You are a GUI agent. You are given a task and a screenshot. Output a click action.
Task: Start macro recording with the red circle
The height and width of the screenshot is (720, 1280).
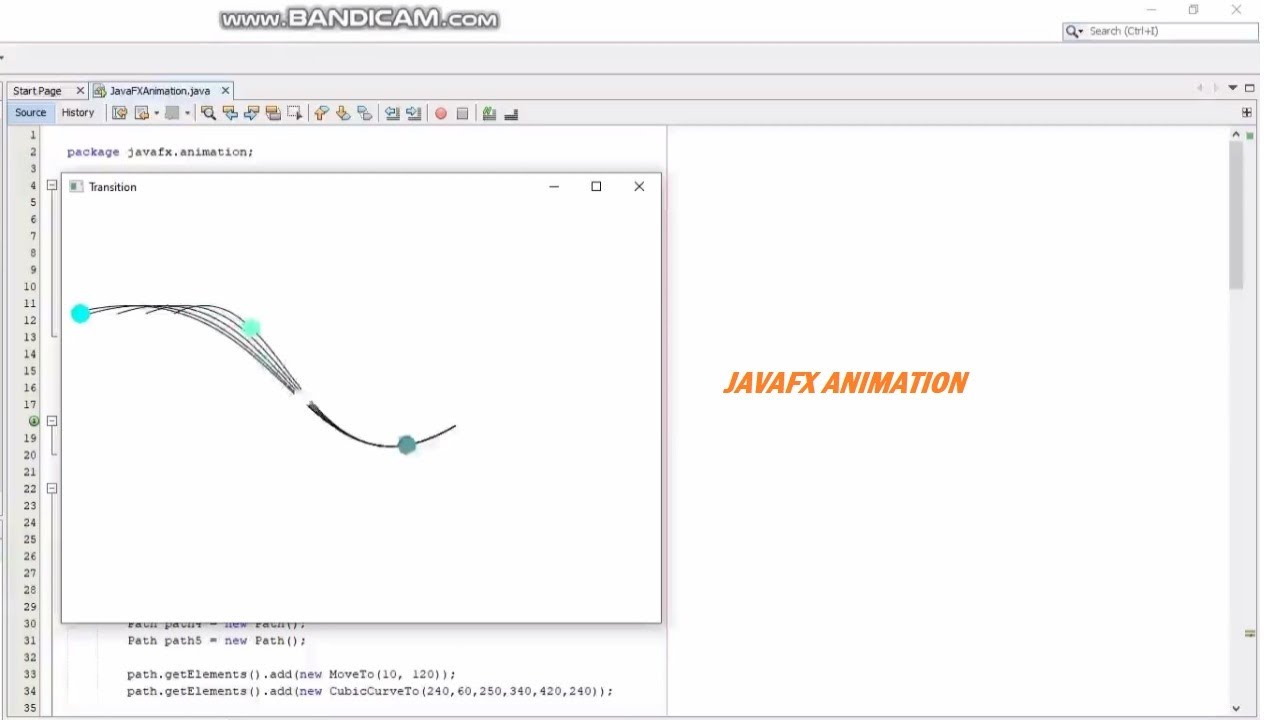click(440, 113)
